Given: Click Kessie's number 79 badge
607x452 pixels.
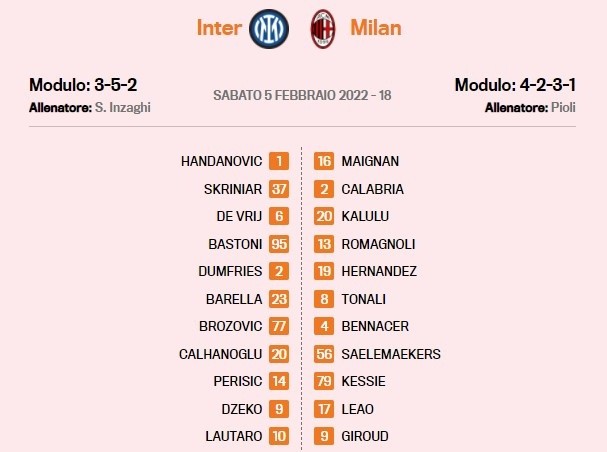Looking at the screenshot, I should click(x=324, y=381).
